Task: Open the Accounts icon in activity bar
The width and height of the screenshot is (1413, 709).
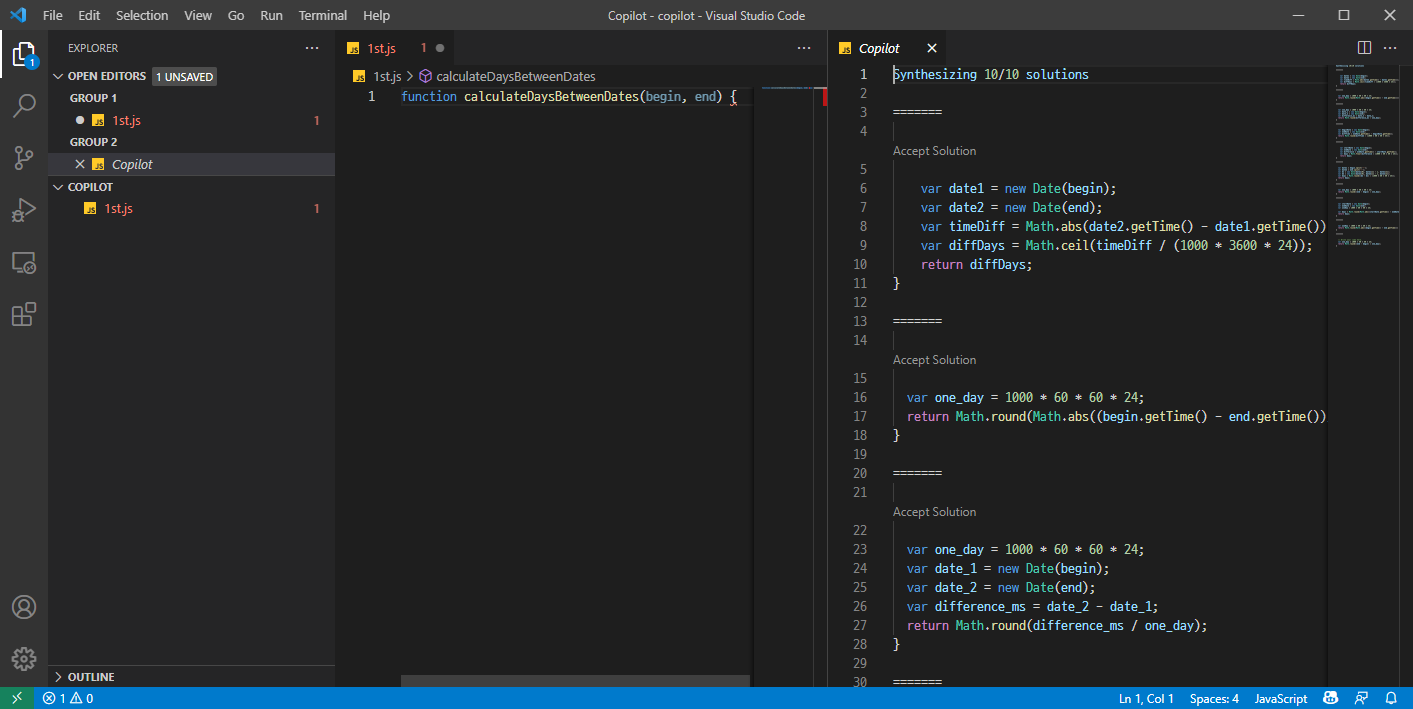Action: click(24, 607)
